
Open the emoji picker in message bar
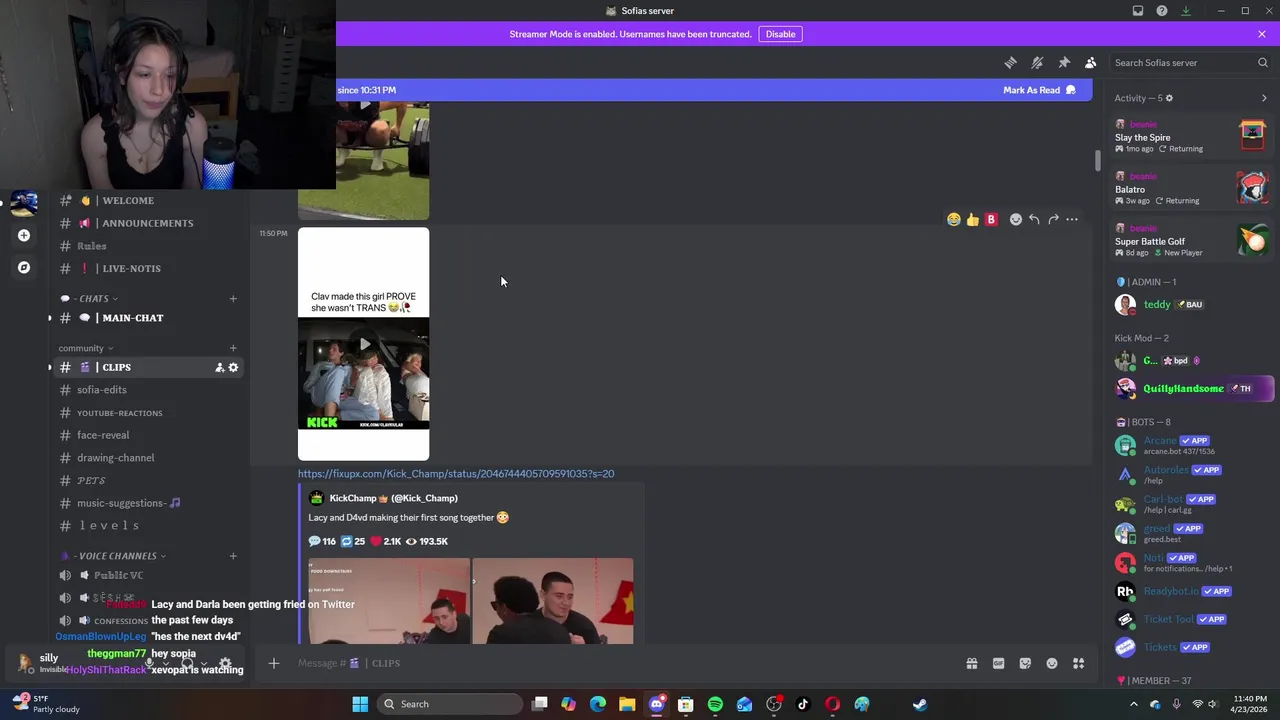(1052, 663)
